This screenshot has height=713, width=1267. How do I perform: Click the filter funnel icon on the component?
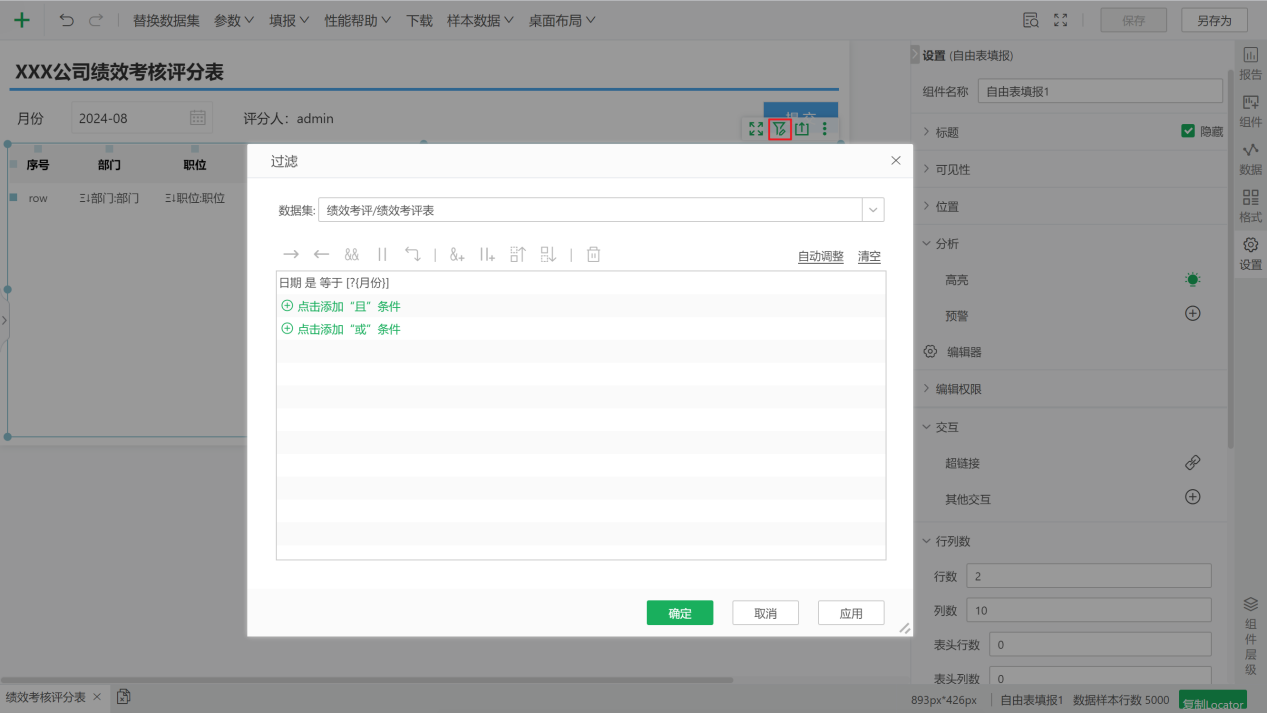[780, 129]
